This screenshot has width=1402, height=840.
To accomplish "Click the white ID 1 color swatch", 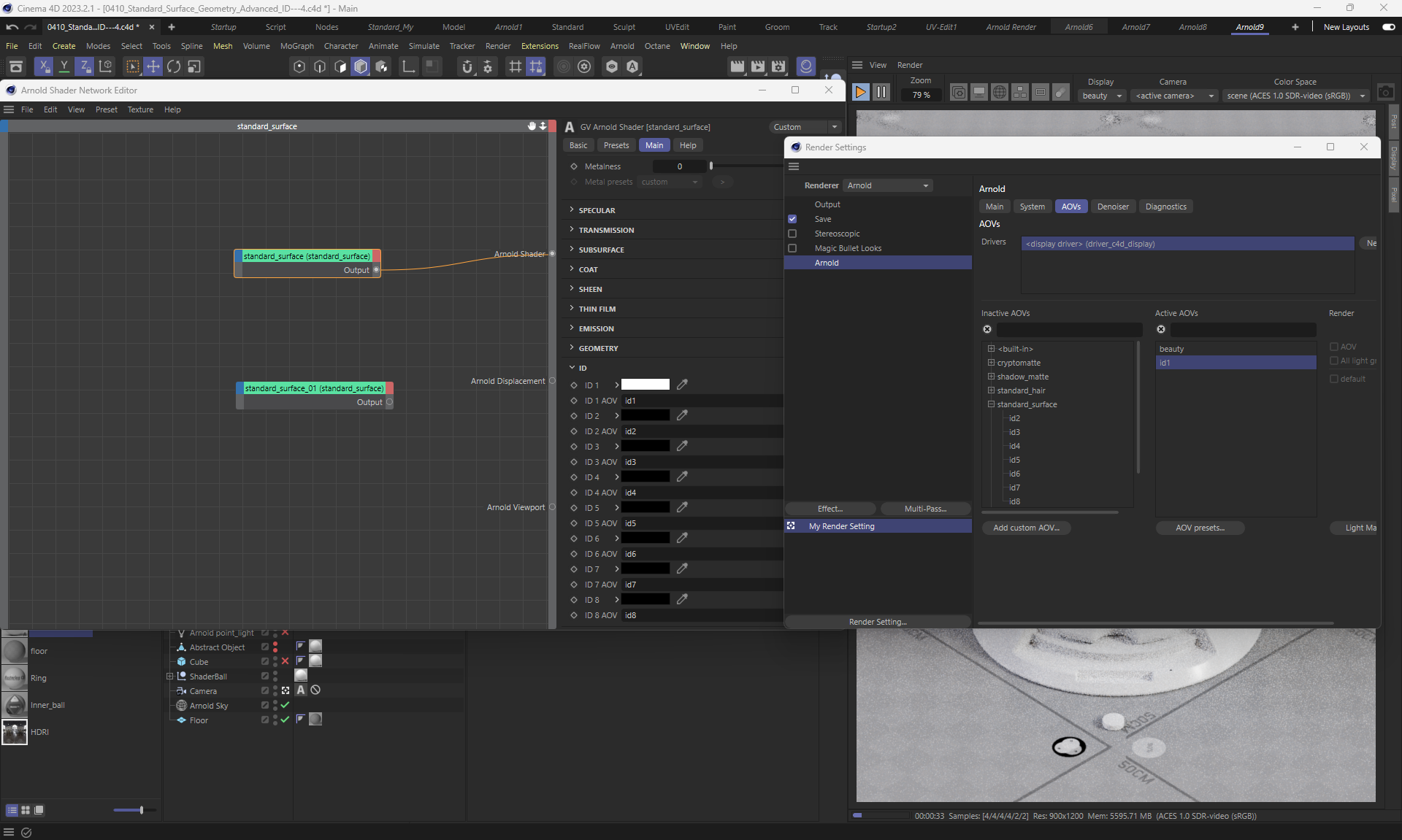I will [x=645, y=385].
